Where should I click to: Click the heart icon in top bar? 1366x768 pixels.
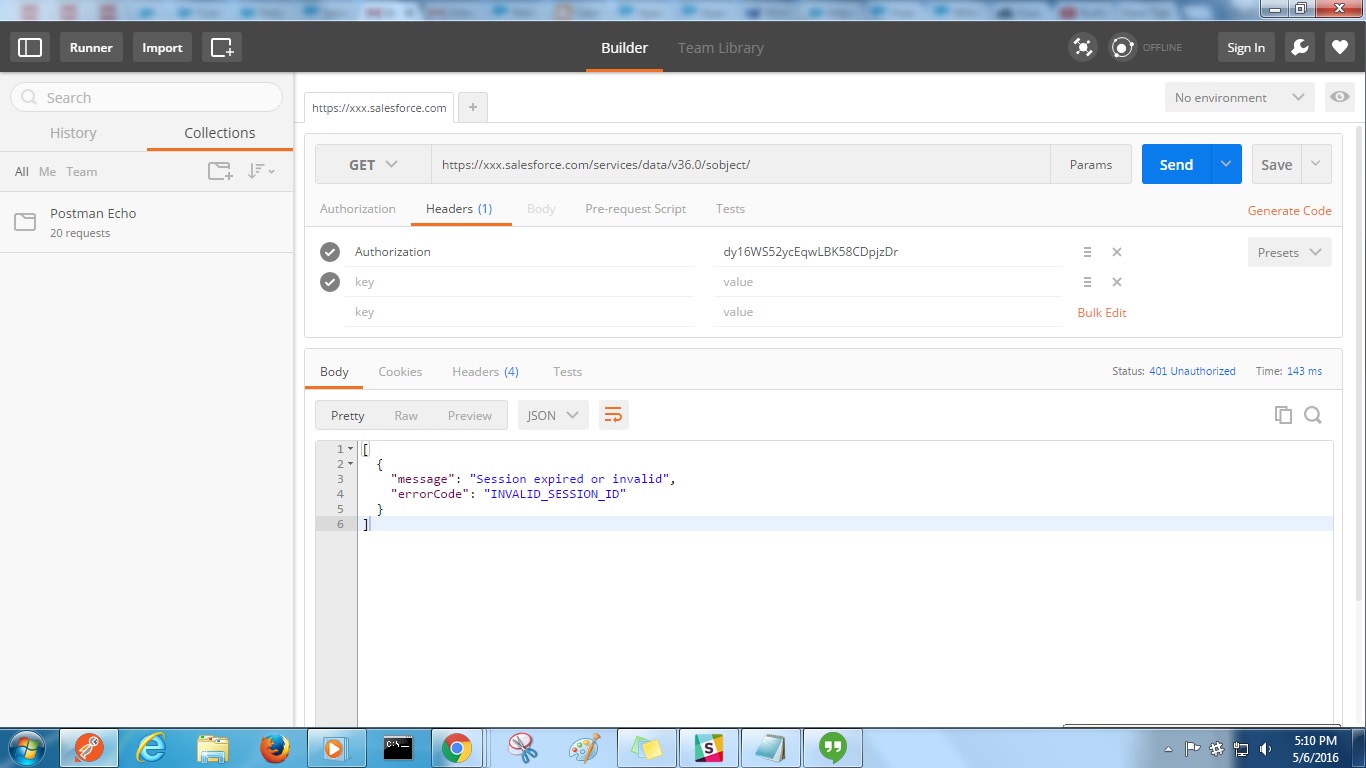click(x=1340, y=47)
